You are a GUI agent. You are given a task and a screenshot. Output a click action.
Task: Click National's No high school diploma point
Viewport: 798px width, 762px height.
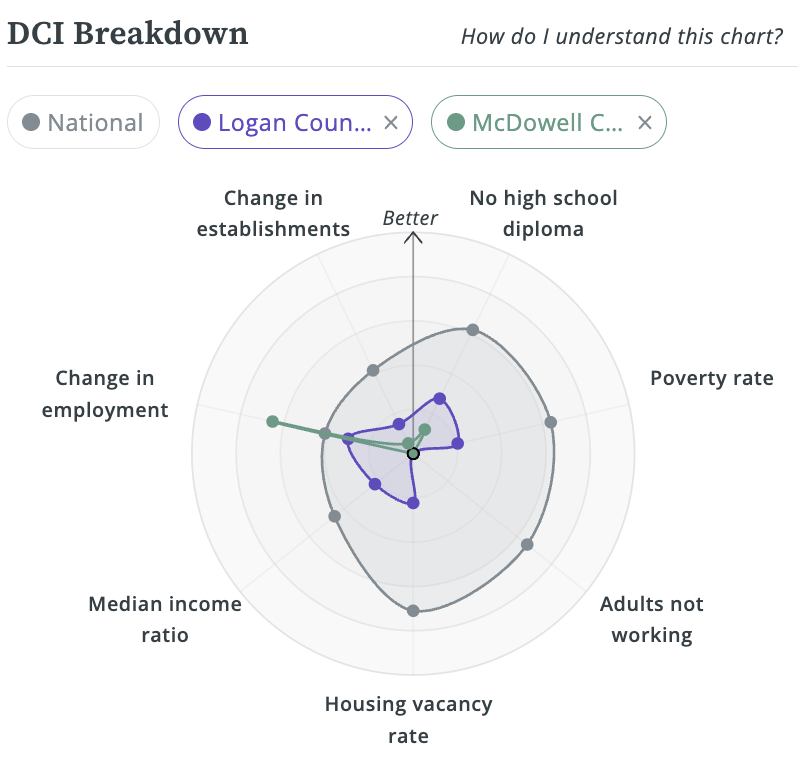[473, 329]
